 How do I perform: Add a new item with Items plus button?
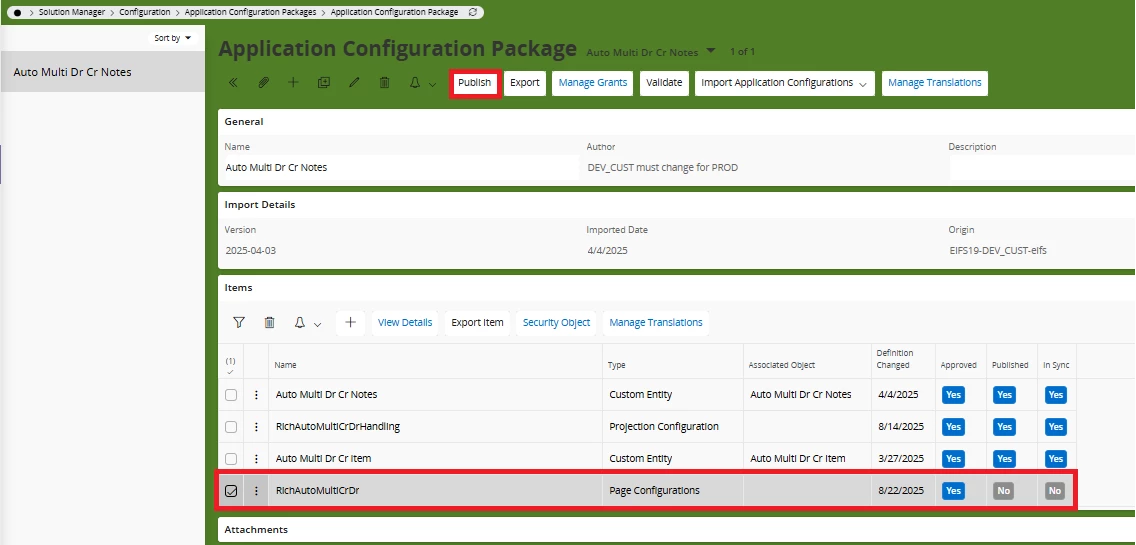(x=351, y=323)
